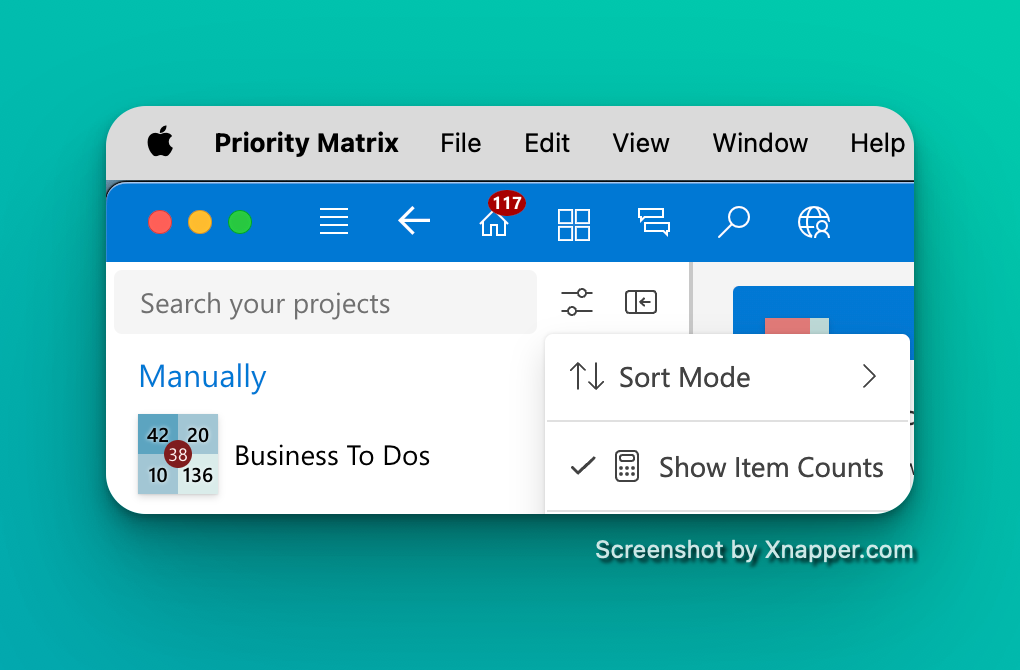Click the magnifying glass search icon
The height and width of the screenshot is (670, 1020).
734,222
